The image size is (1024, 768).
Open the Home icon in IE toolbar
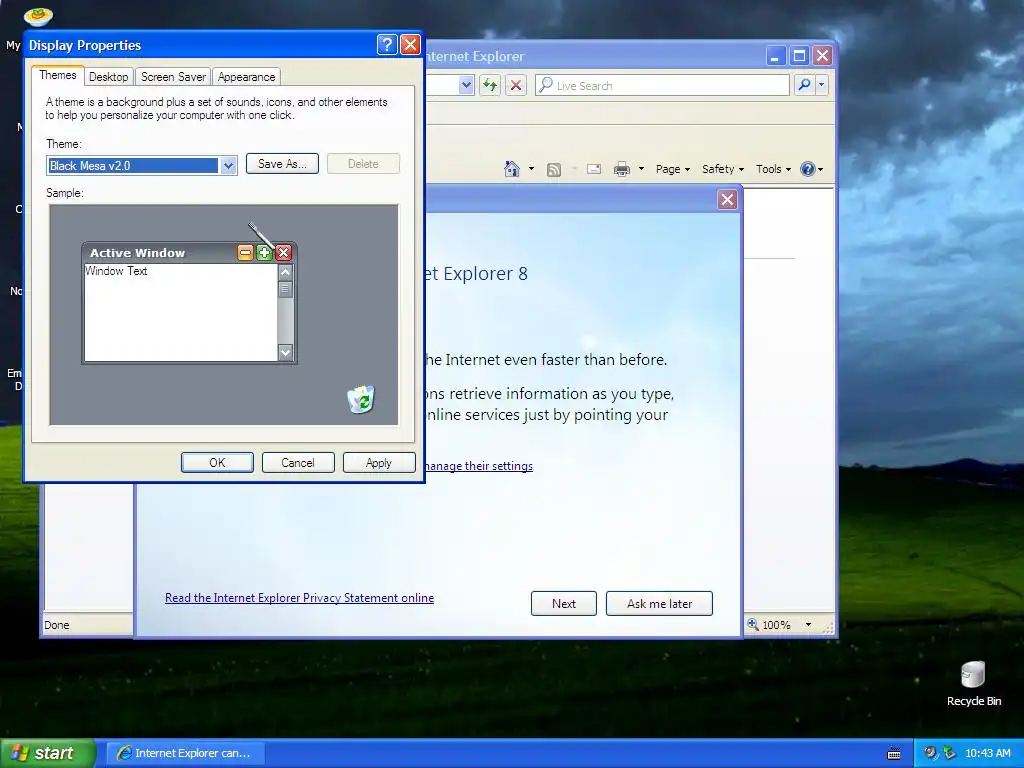pos(512,169)
